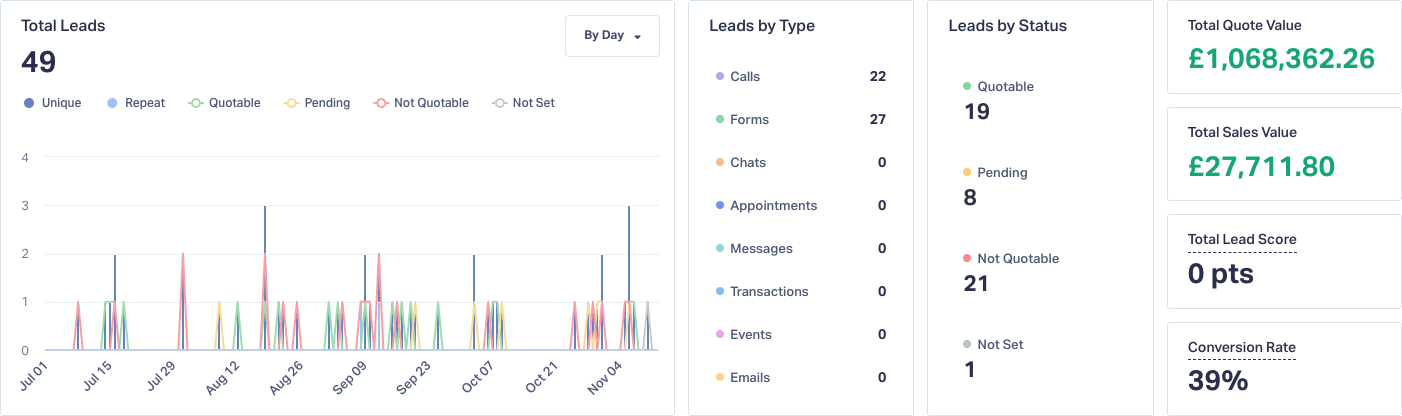Click the Not Quotable status red dot

(x=966, y=259)
